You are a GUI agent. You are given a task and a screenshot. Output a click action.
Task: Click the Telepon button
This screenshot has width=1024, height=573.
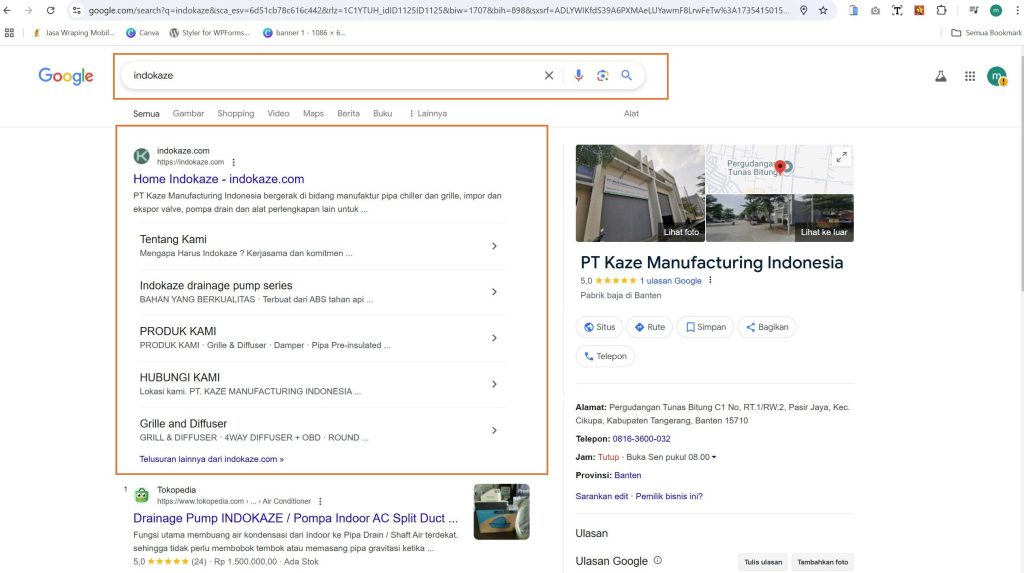tap(605, 356)
